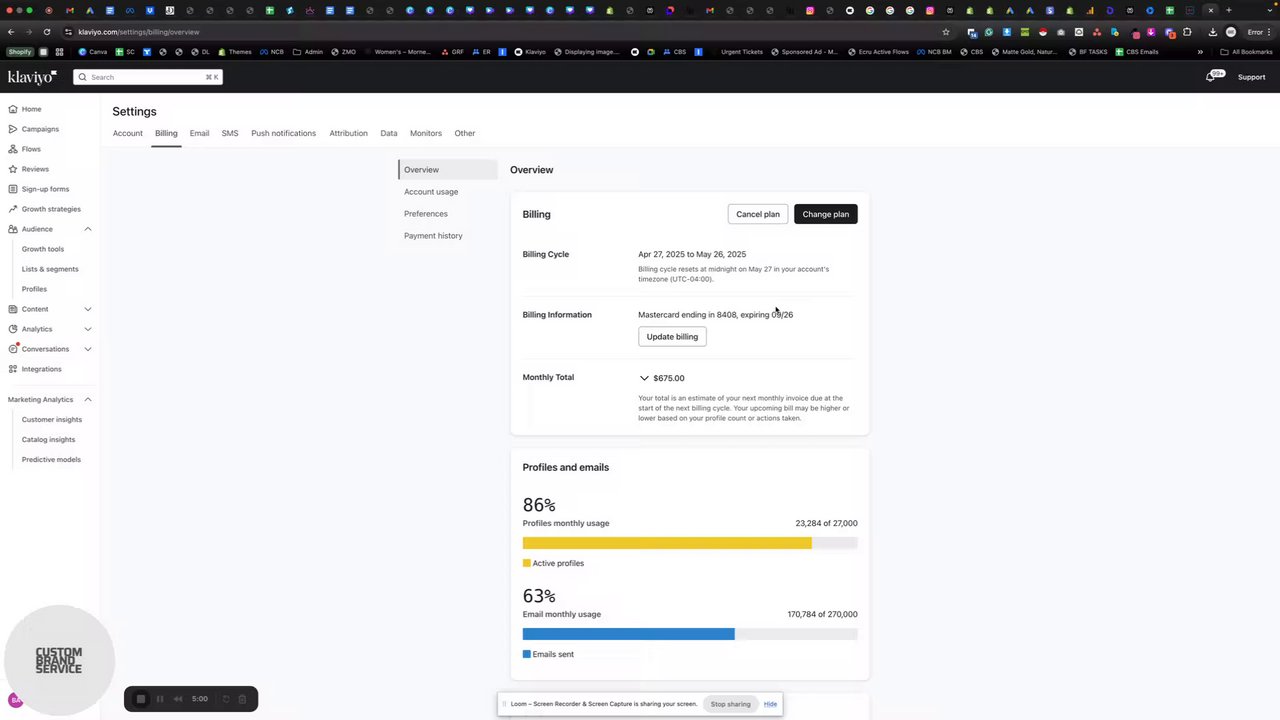This screenshot has height=720, width=1280.
Task: Pause the Loom recording
Action: tap(159, 699)
